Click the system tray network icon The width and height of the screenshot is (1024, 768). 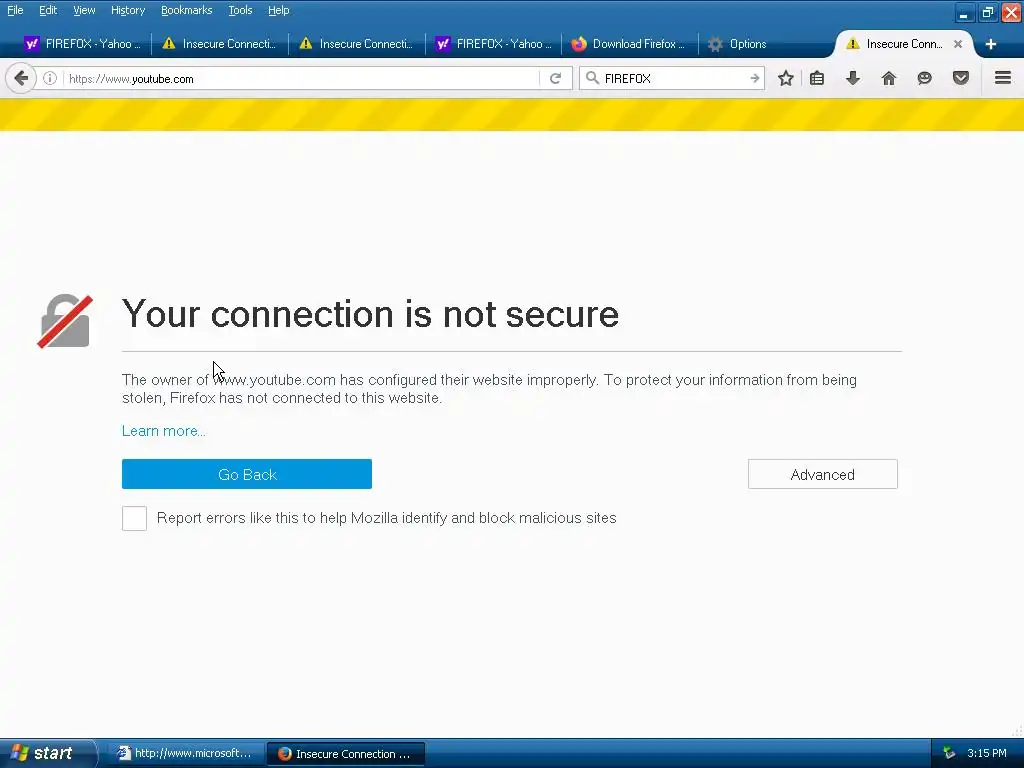coord(949,754)
